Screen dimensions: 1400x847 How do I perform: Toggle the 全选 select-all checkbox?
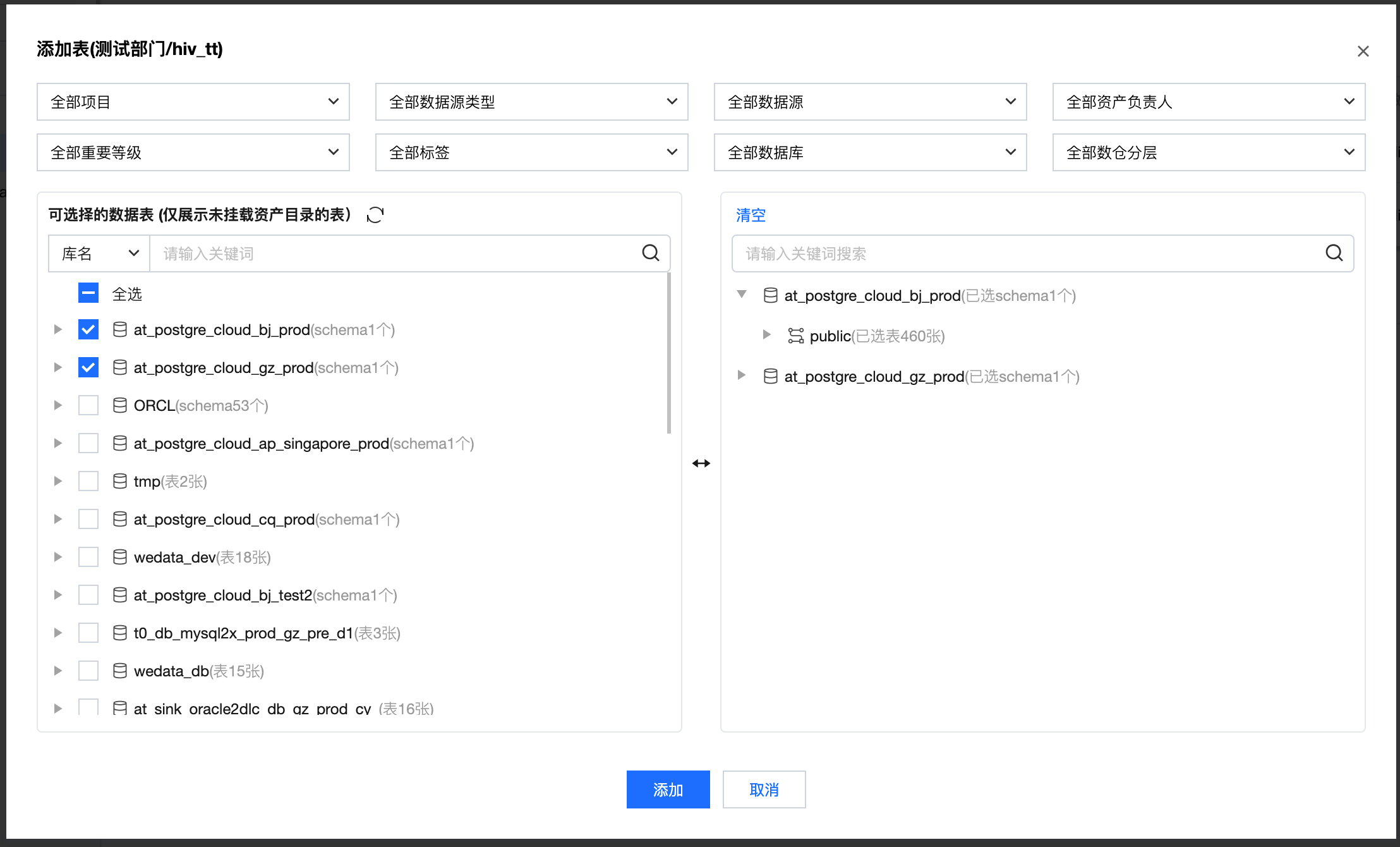tap(88, 293)
